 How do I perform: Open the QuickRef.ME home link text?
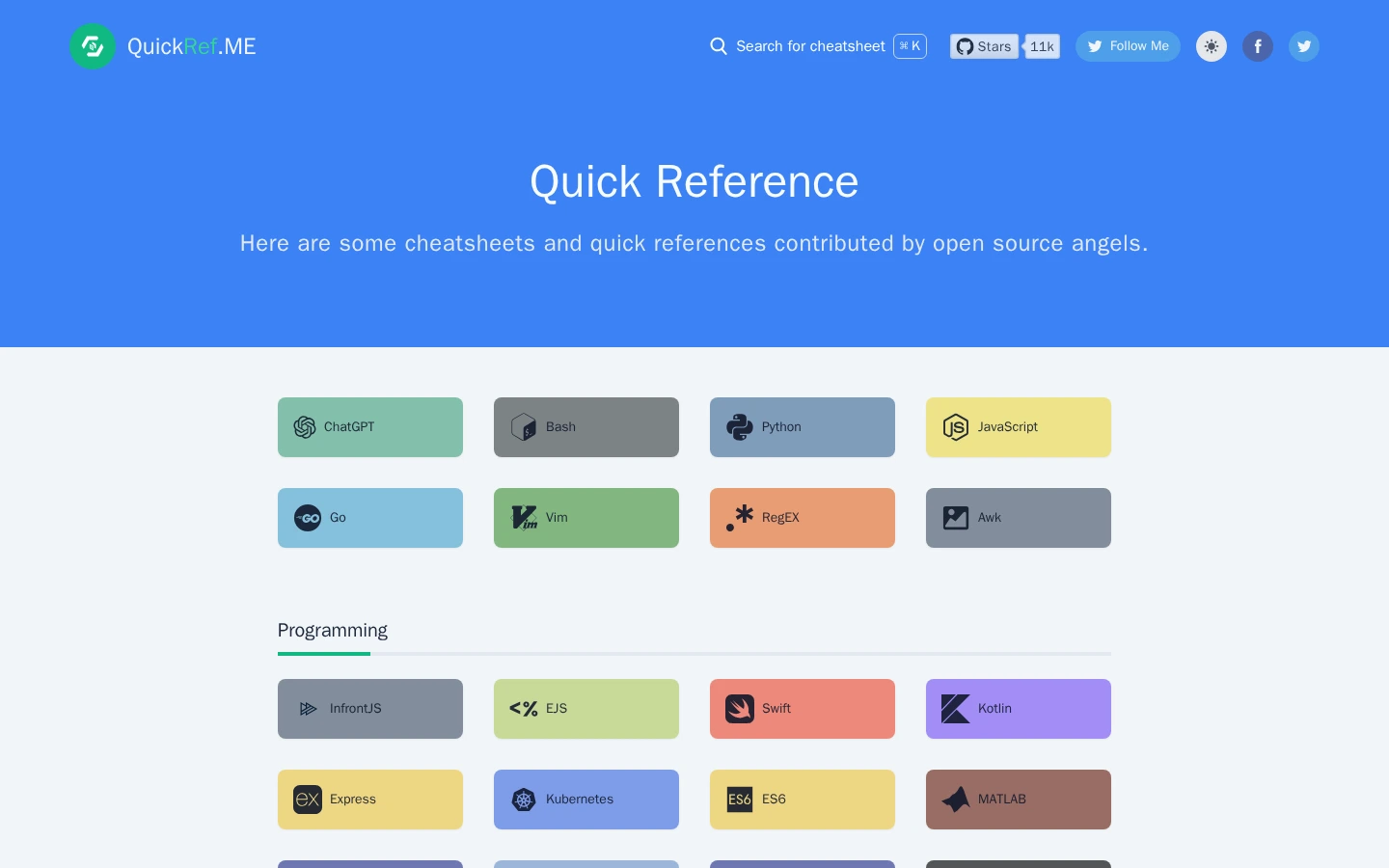192,46
